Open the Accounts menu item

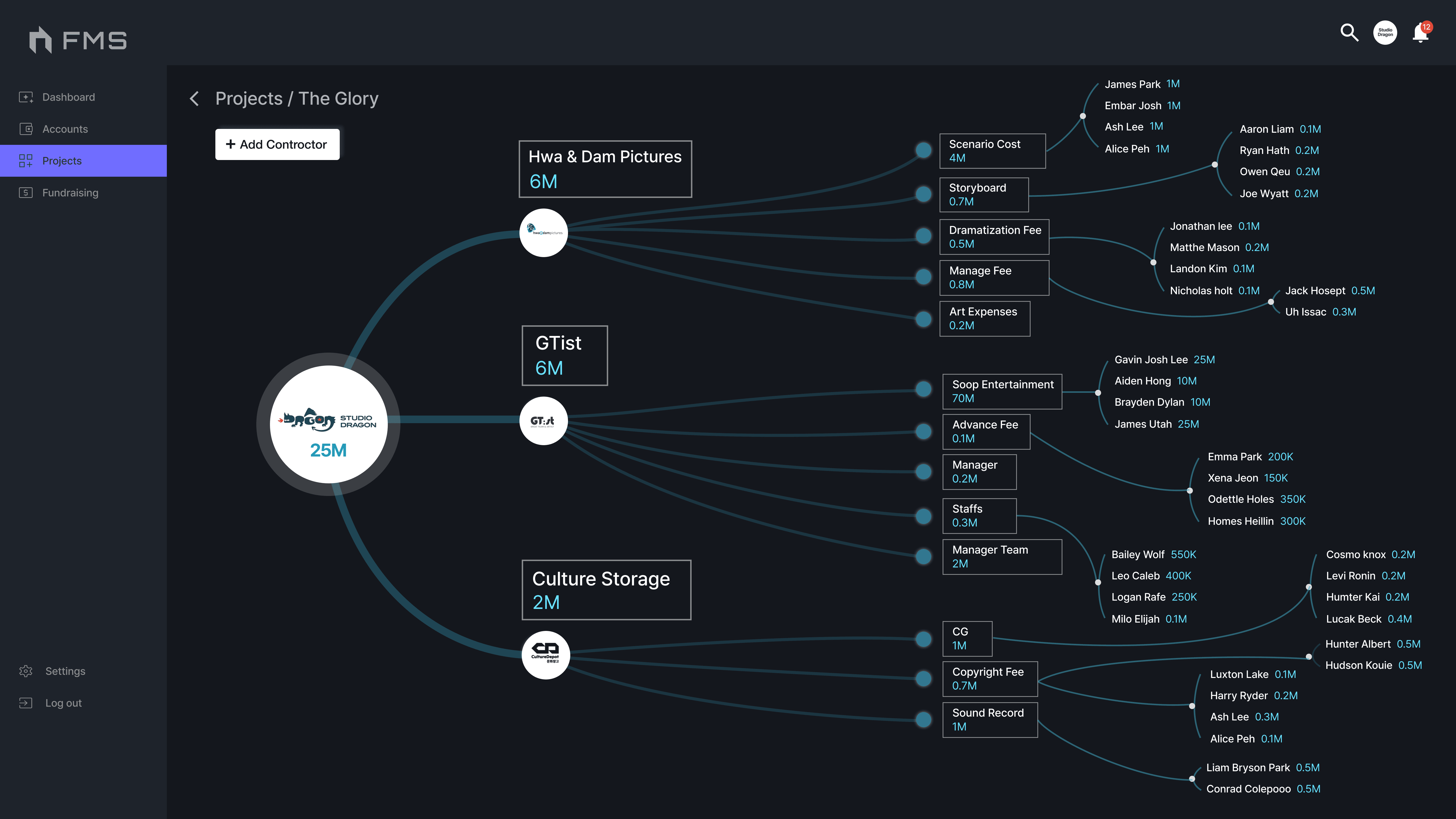[65, 129]
